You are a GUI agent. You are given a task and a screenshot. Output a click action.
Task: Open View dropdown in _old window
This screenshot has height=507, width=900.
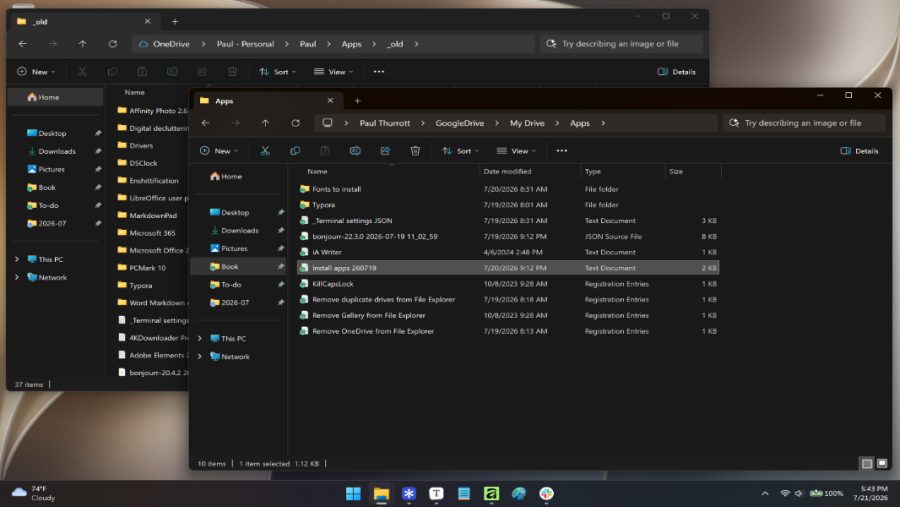[x=333, y=72]
